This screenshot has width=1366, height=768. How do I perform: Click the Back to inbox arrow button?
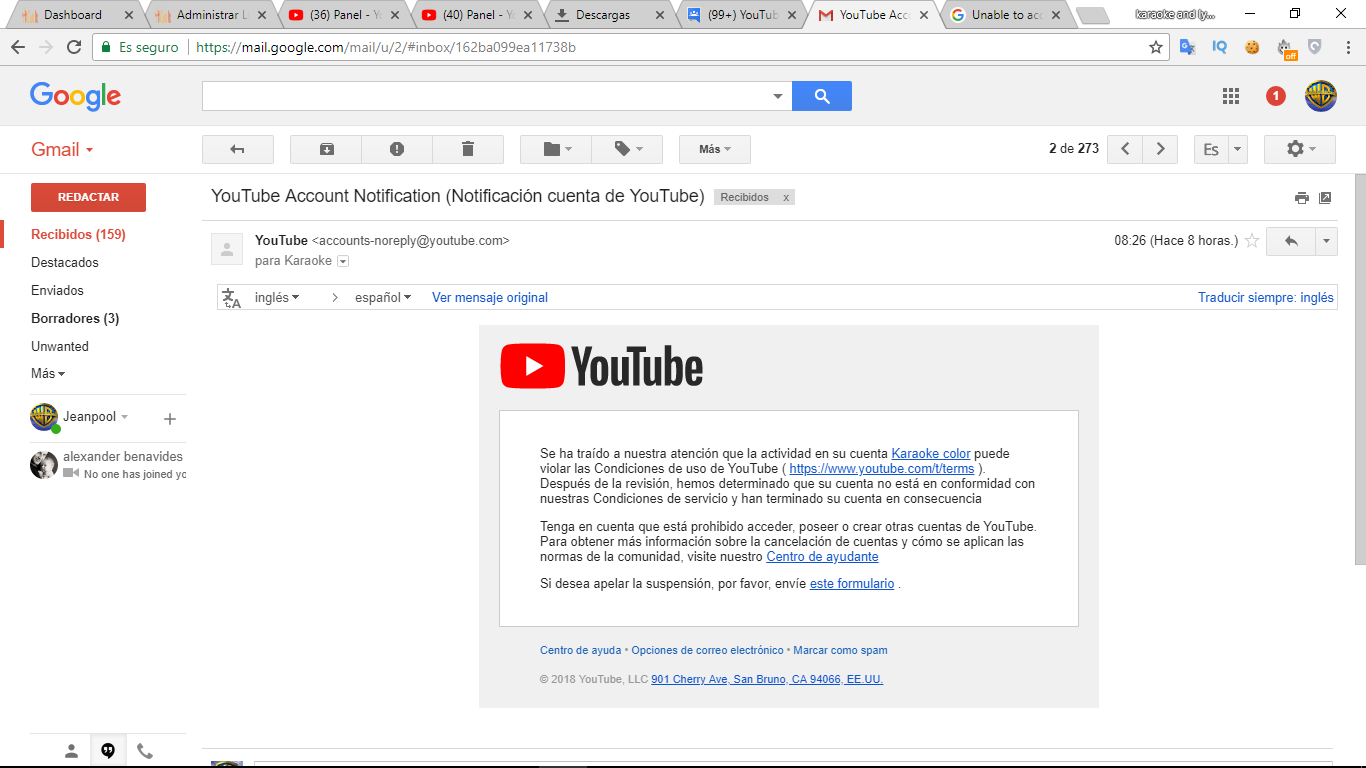(x=238, y=149)
